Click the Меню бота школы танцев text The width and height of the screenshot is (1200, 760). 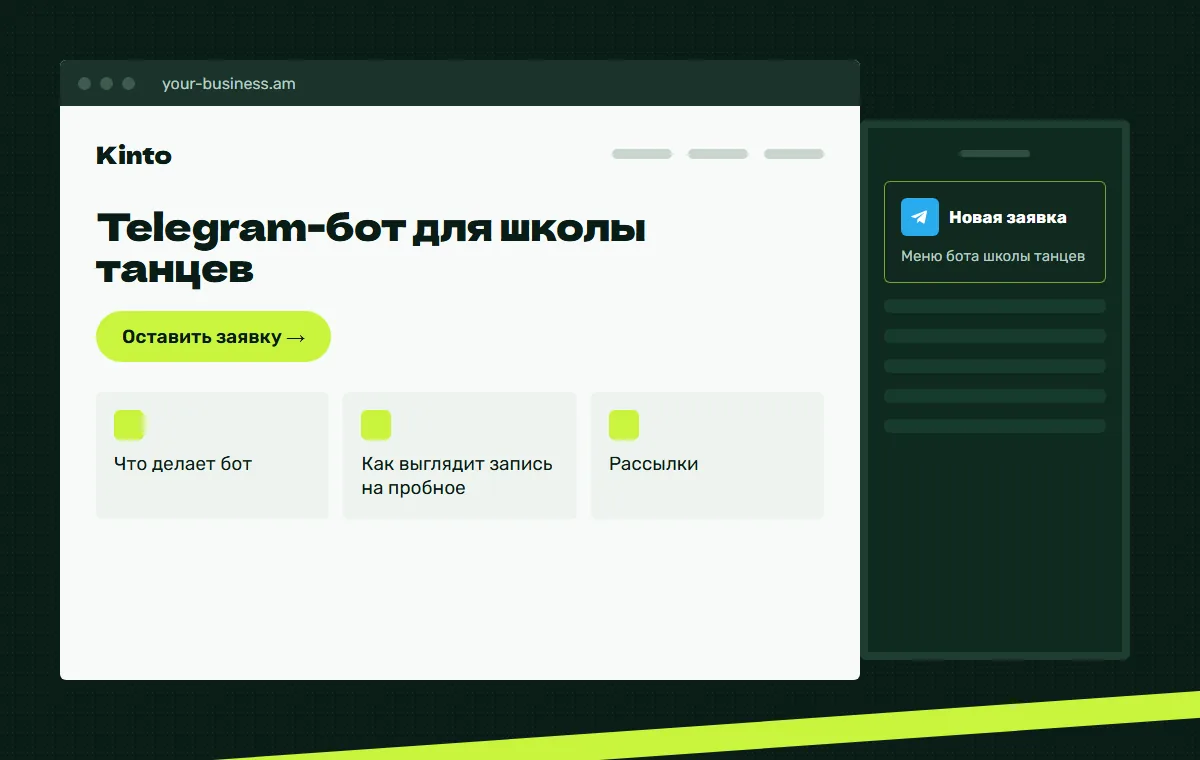pos(993,256)
